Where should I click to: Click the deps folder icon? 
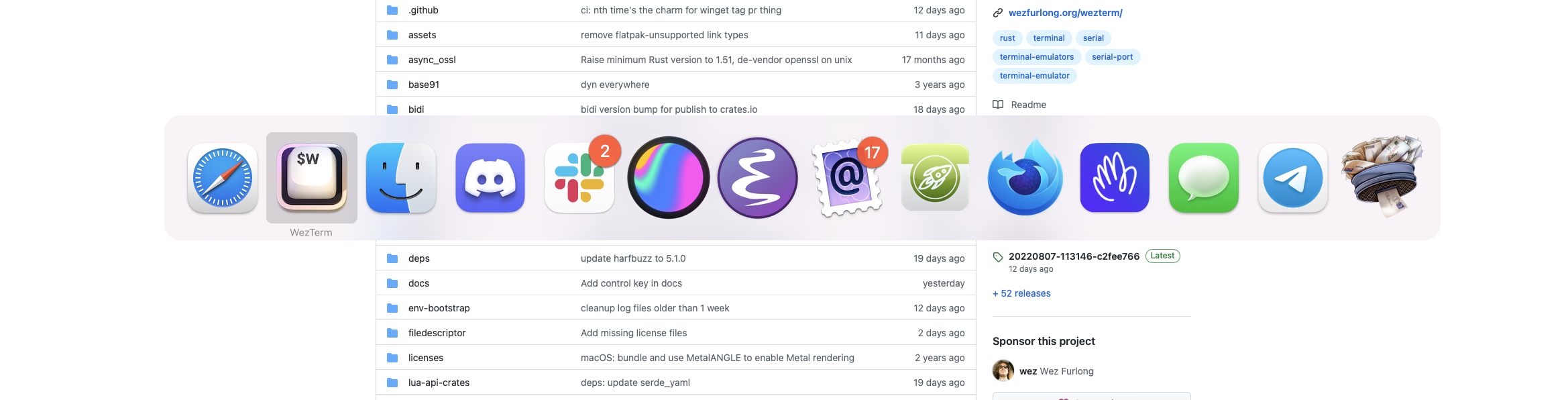coord(392,258)
